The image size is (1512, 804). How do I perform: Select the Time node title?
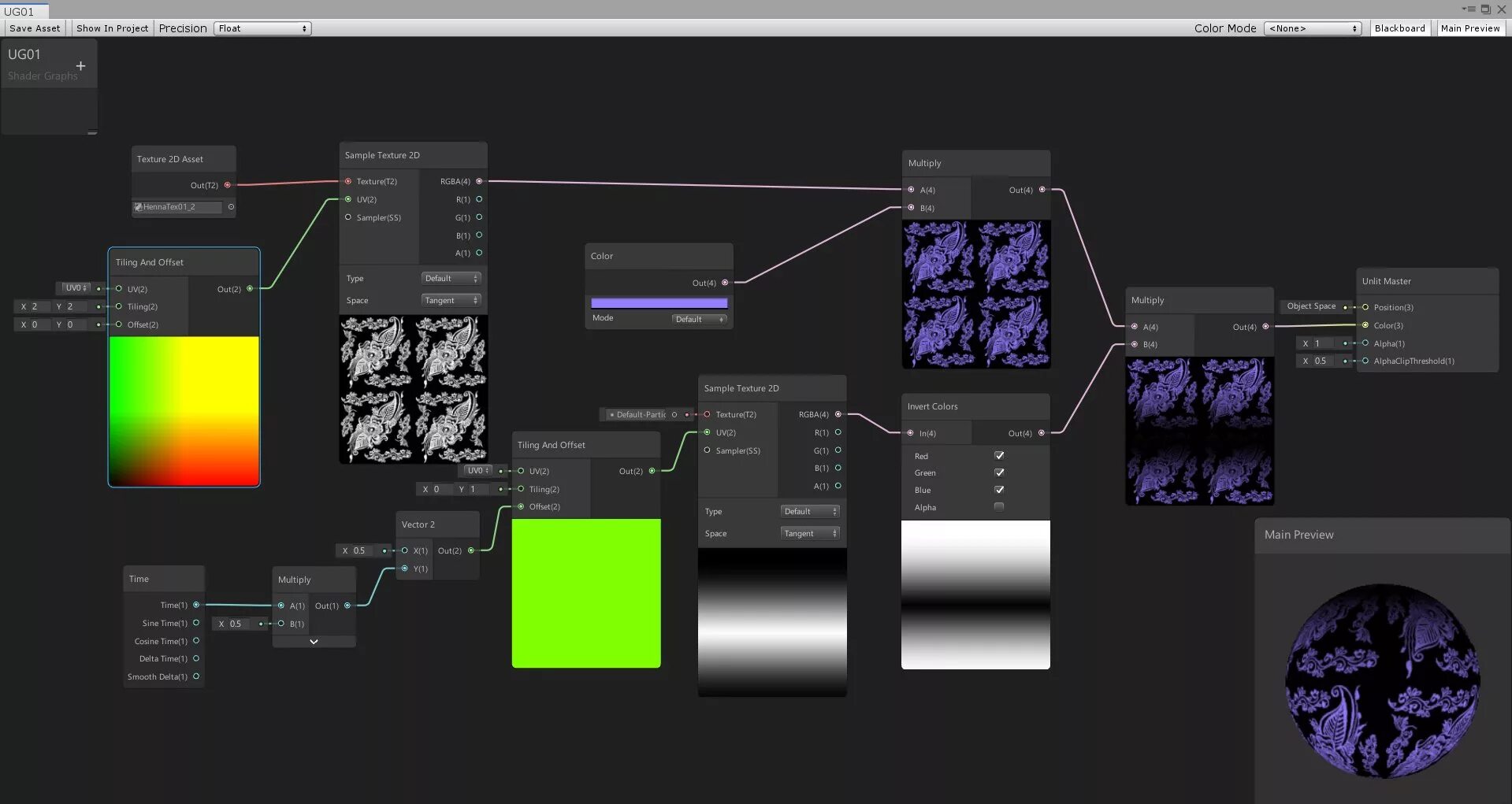139,579
